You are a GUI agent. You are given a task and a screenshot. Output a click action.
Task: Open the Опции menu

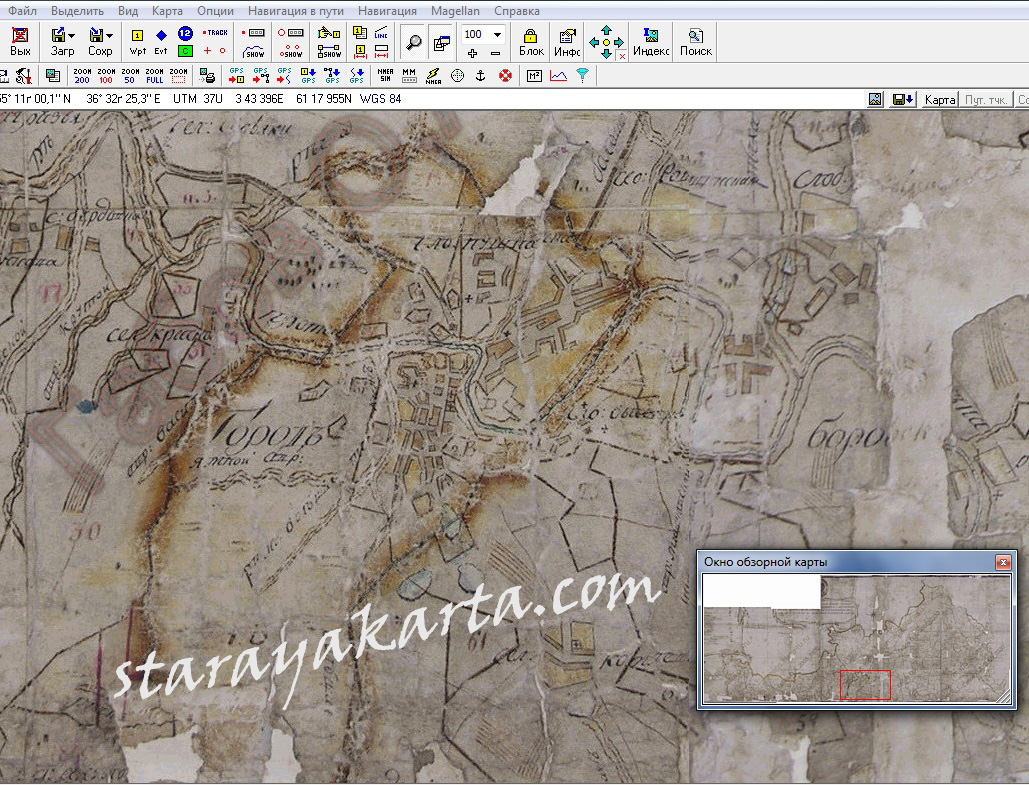215,11
